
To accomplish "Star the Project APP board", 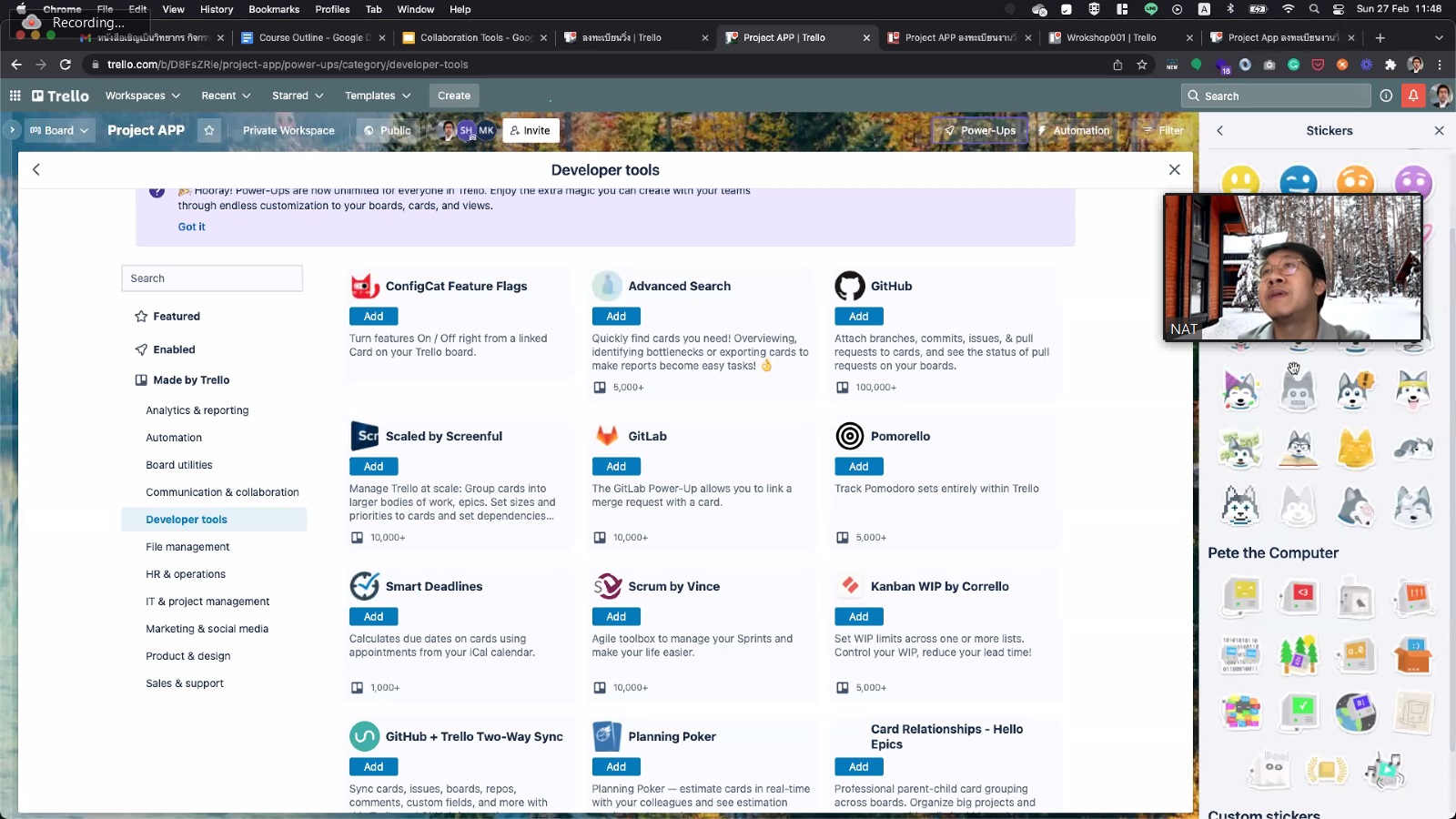I will point(209,130).
